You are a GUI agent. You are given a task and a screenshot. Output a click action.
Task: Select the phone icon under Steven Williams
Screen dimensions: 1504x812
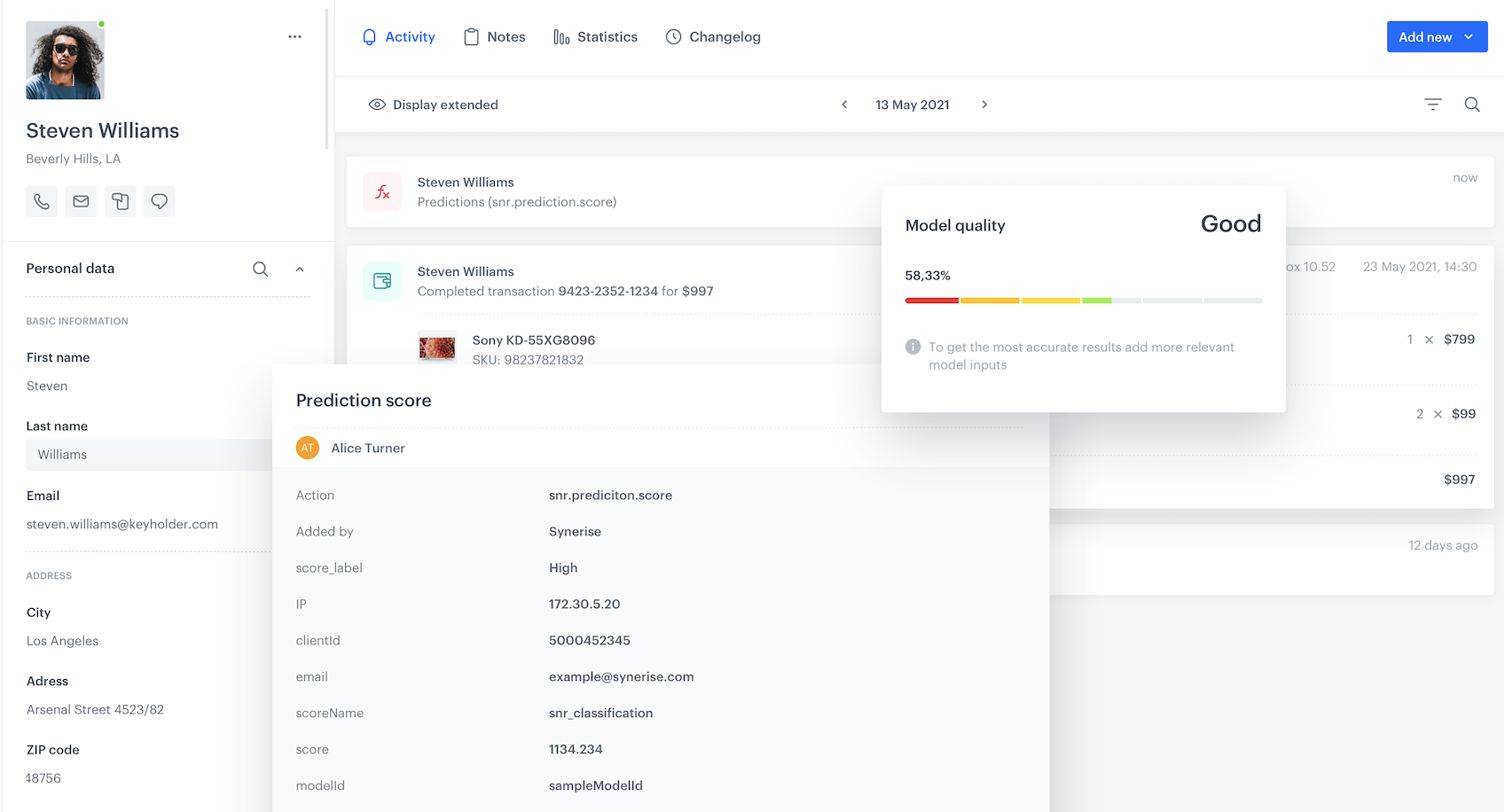(x=41, y=201)
